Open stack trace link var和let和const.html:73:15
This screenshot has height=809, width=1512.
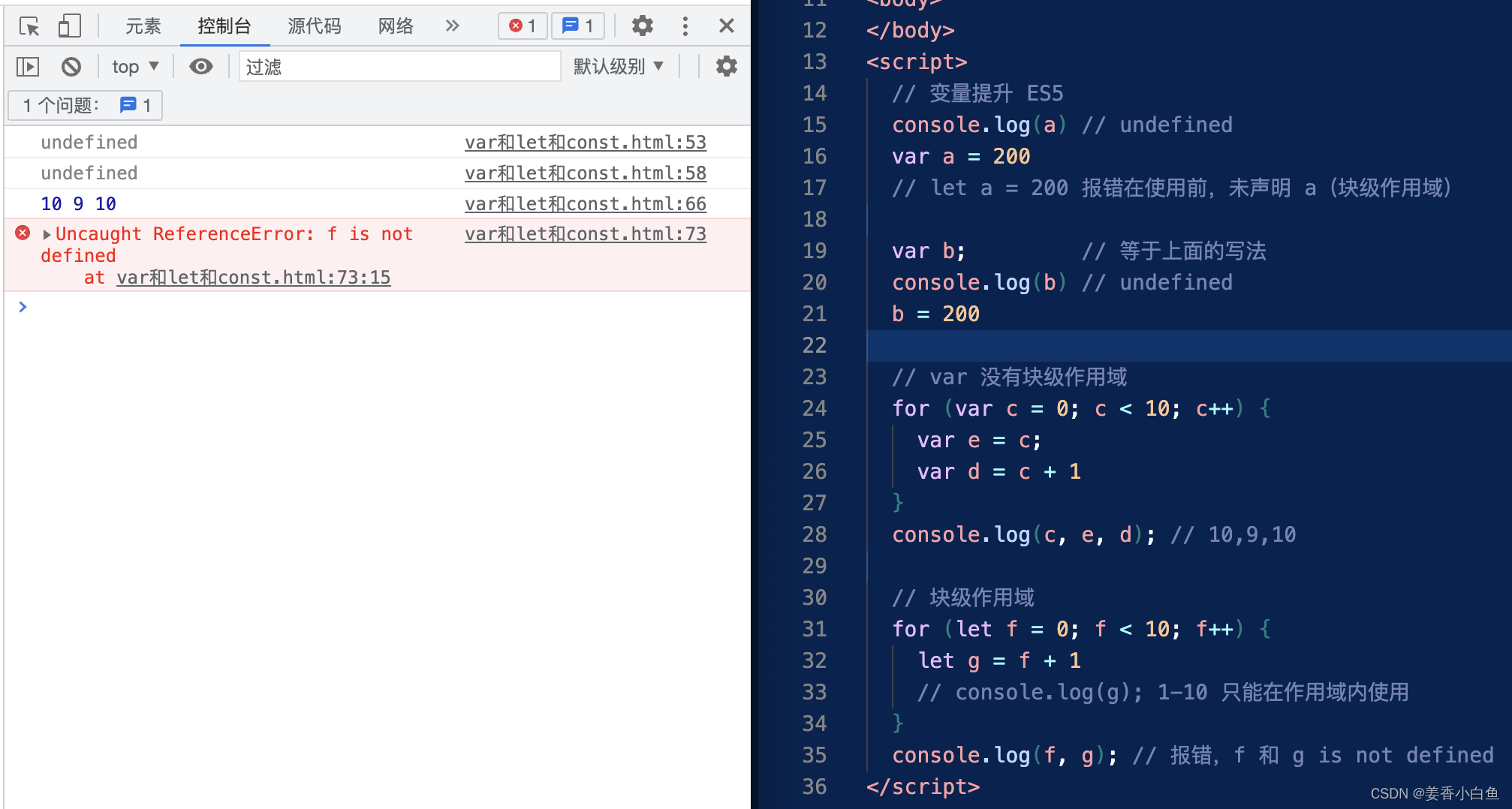point(254,278)
